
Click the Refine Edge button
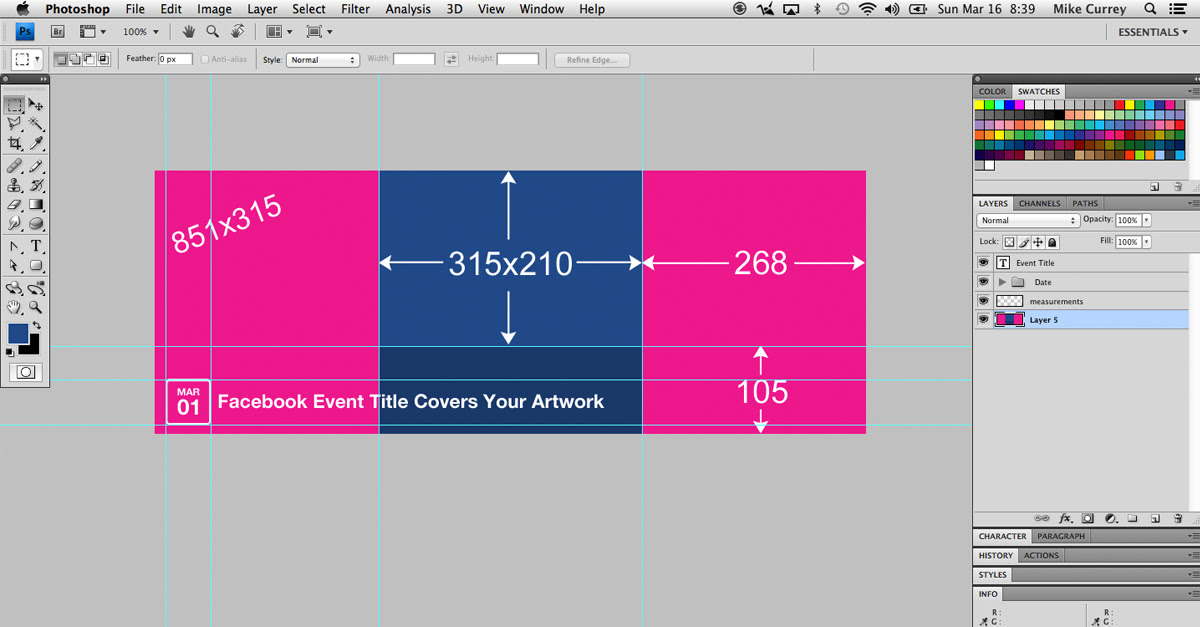tap(592, 60)
